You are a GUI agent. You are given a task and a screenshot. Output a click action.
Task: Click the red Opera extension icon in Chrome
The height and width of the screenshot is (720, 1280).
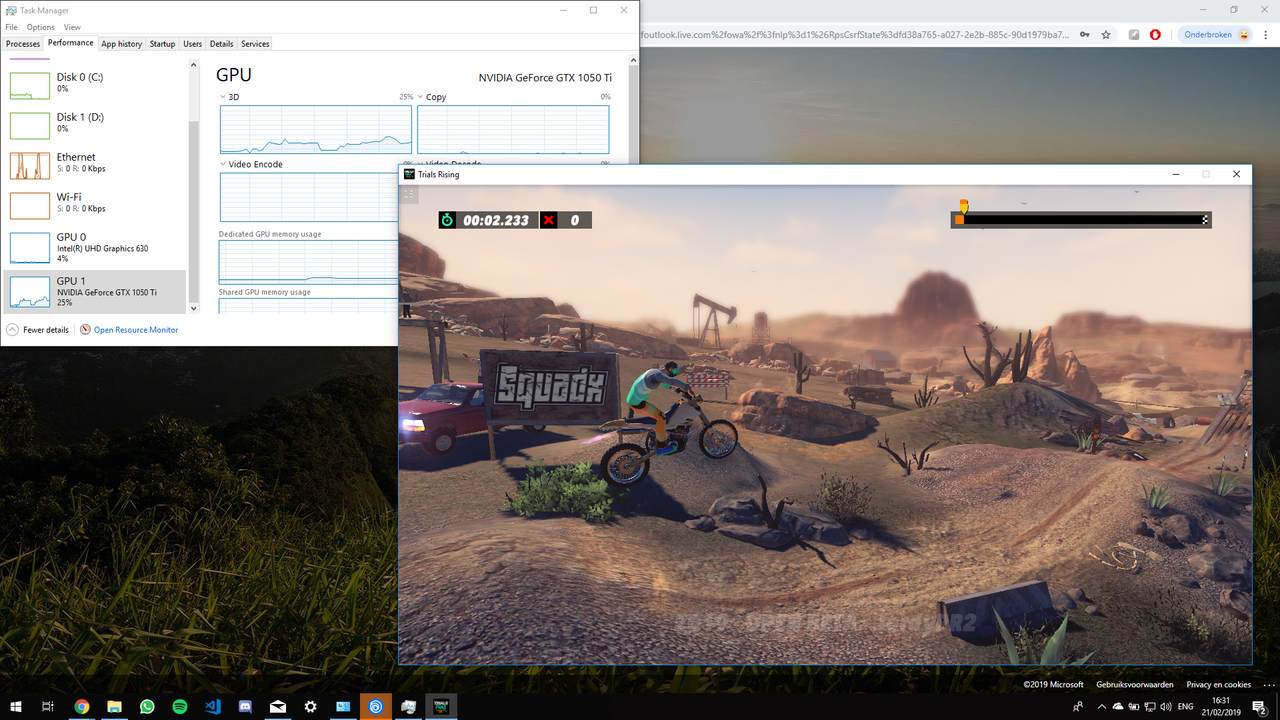(1156, 34)
